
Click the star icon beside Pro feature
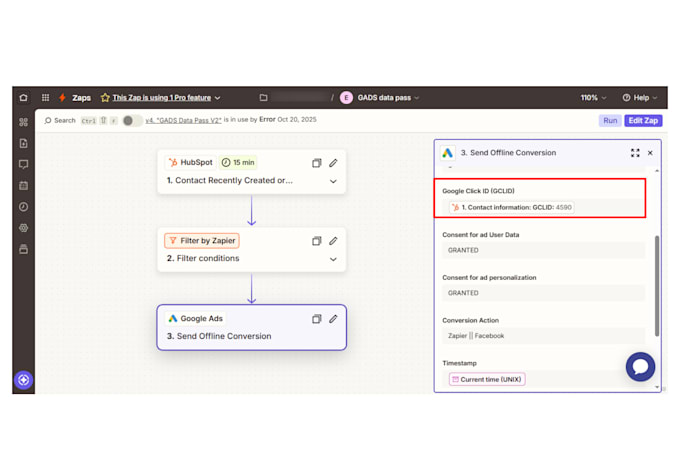(x=105, y=98)
